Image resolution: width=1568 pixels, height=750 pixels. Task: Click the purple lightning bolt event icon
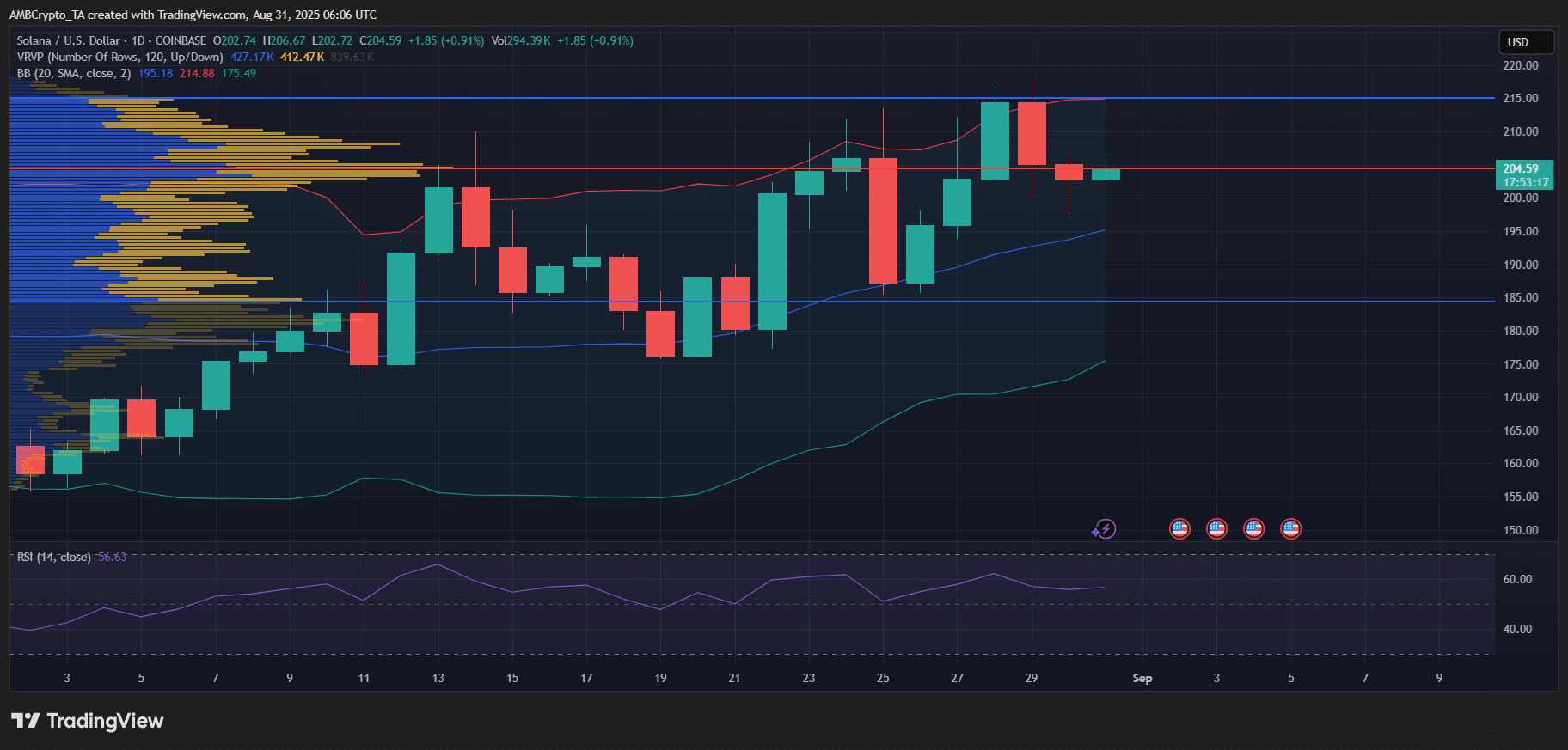1105,529
